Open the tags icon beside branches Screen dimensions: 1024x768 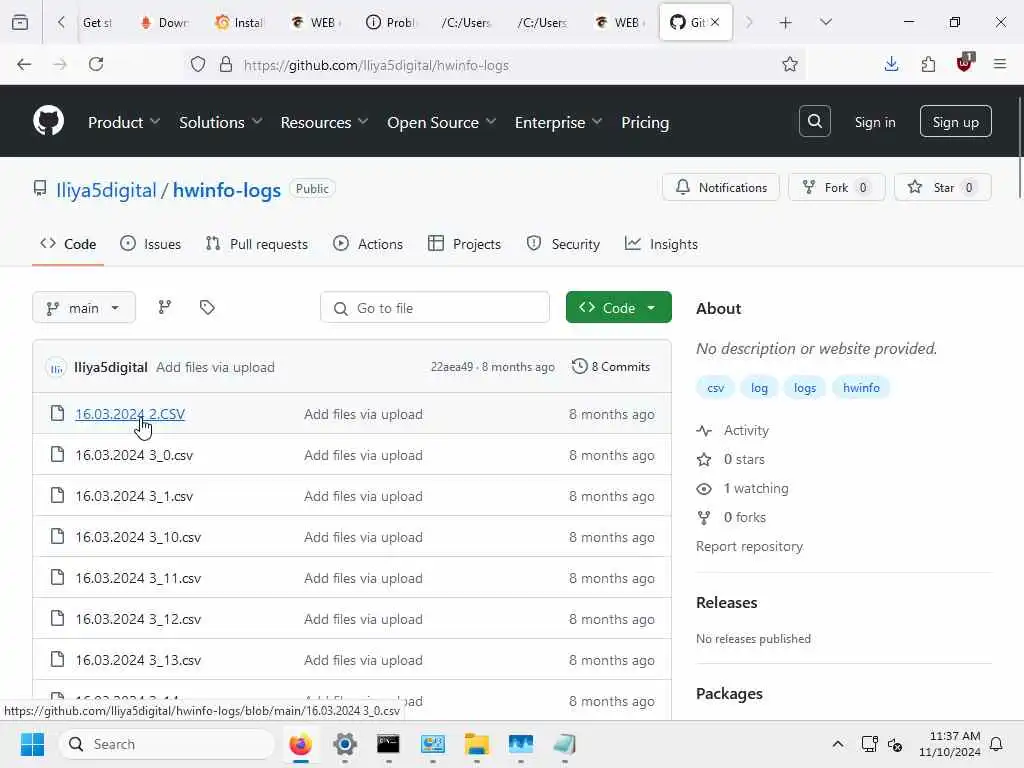207,307
